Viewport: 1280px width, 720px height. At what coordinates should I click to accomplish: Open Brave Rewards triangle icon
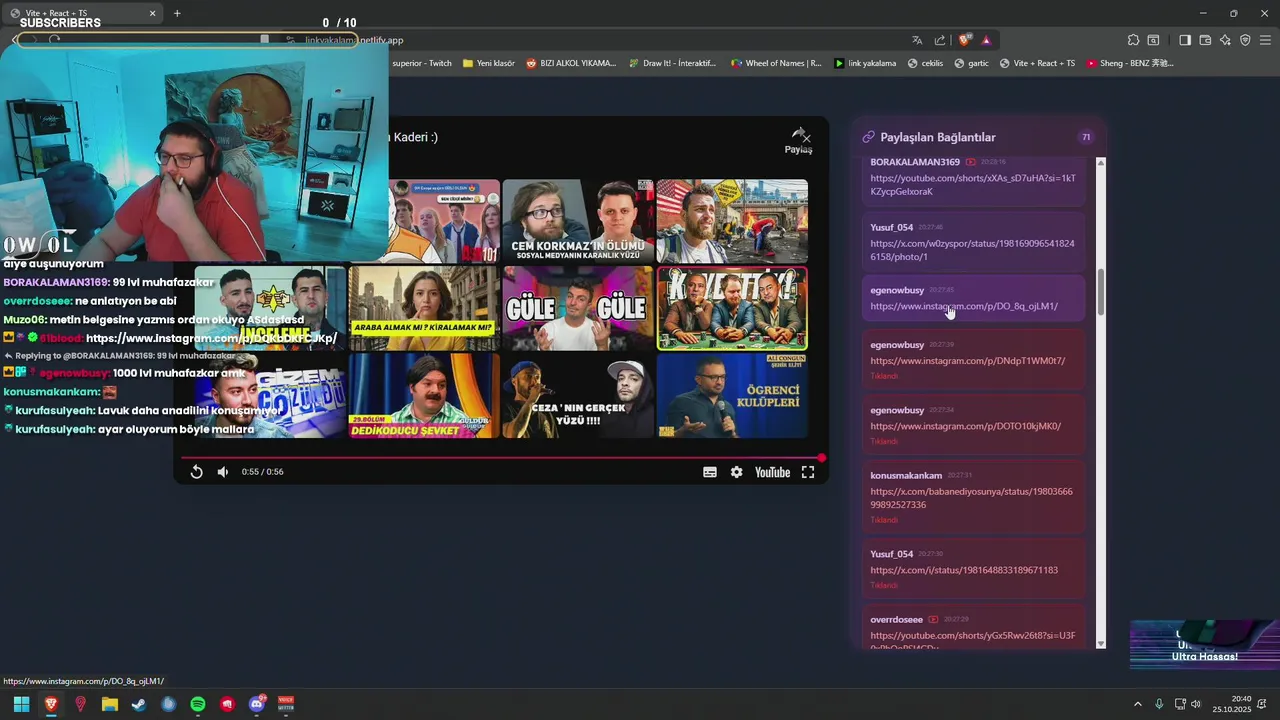pos(986,40)
